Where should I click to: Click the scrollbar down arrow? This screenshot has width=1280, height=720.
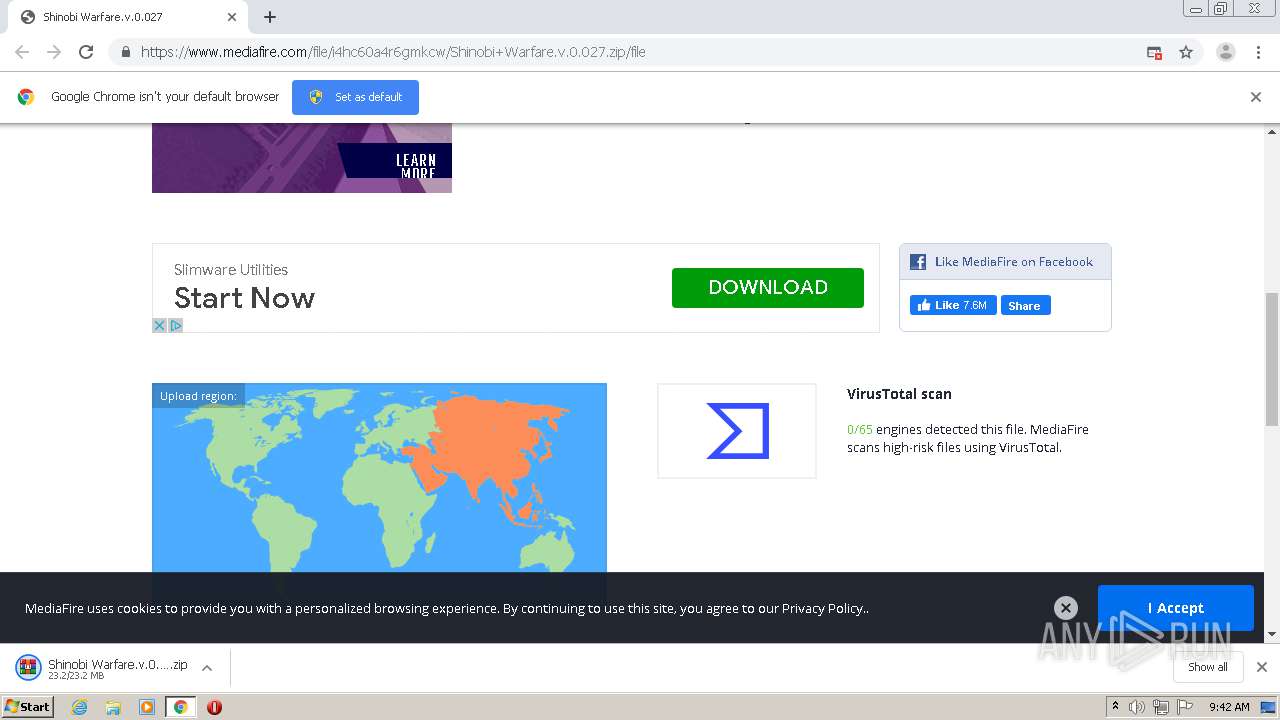pyautogui.click(x=1272, y=634)
